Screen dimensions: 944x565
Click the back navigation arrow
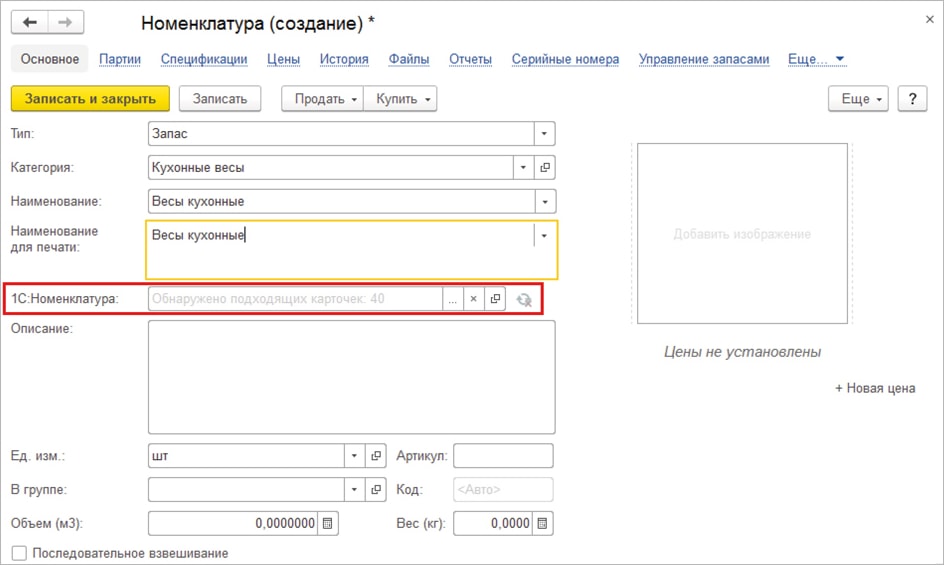click(x=30, y=22)
